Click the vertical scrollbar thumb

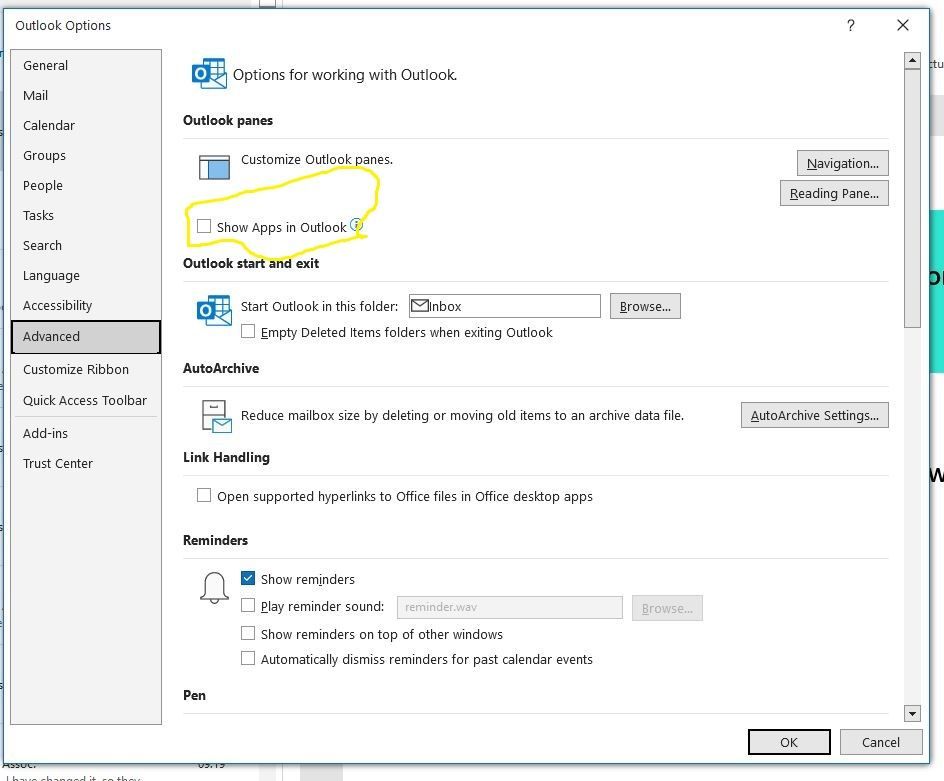[912, 198]
